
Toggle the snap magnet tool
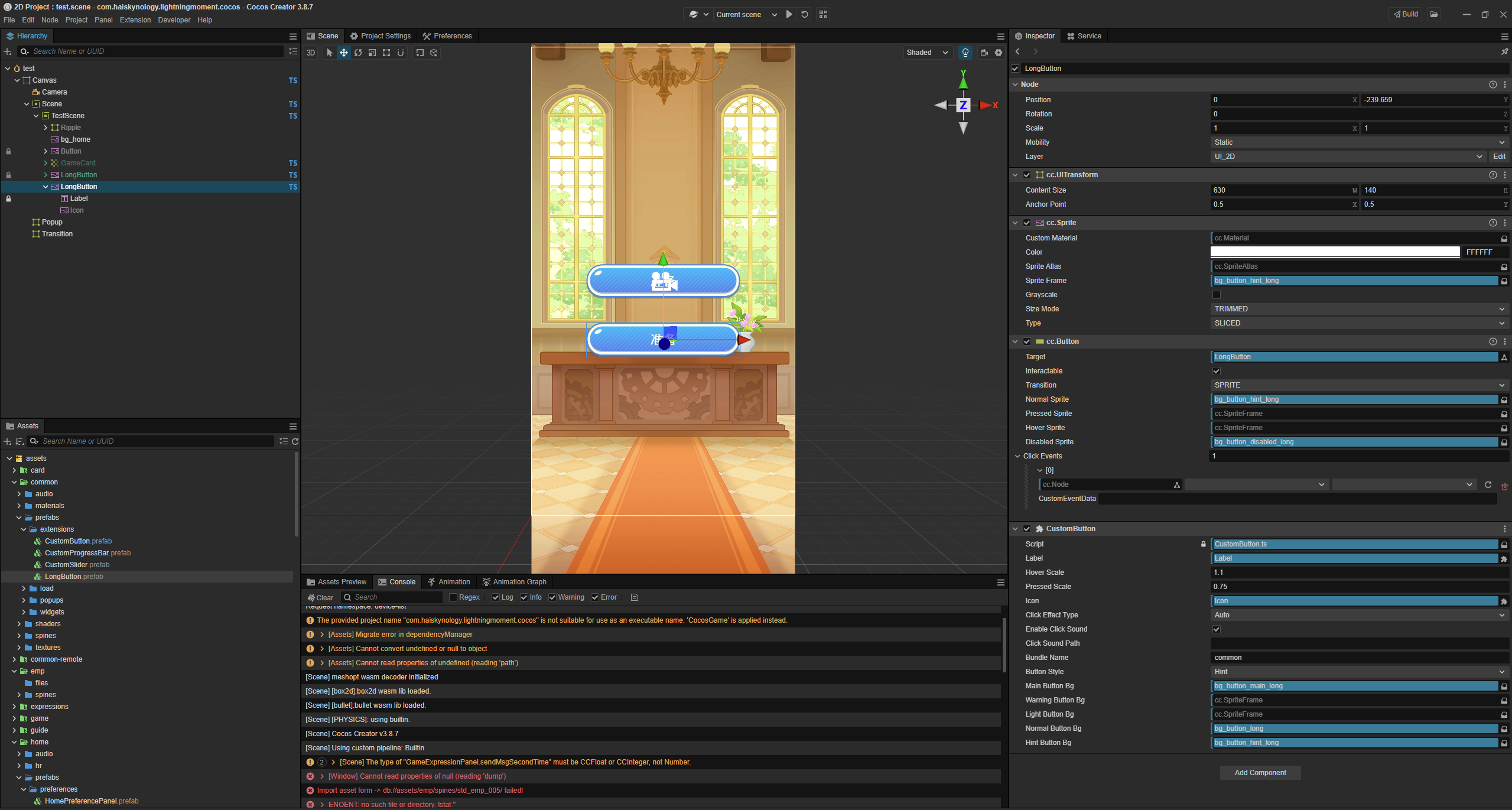401,53
